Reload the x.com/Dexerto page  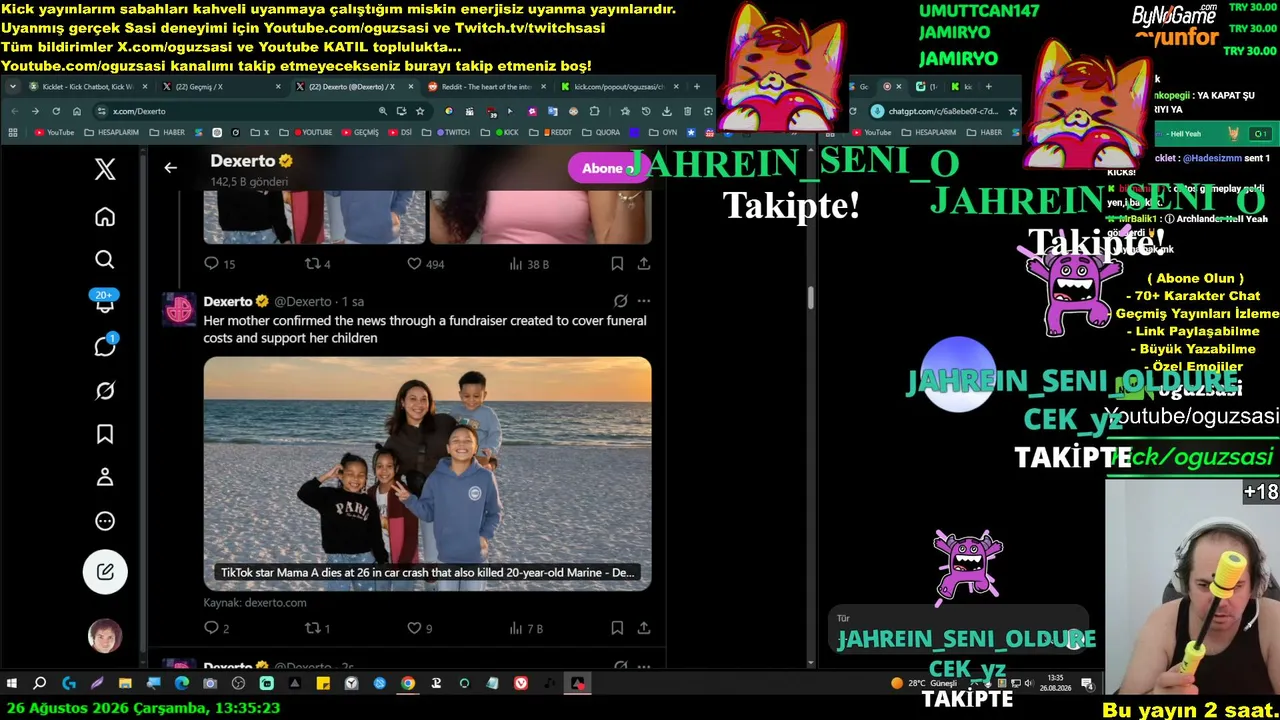click(x=56, y=111)
